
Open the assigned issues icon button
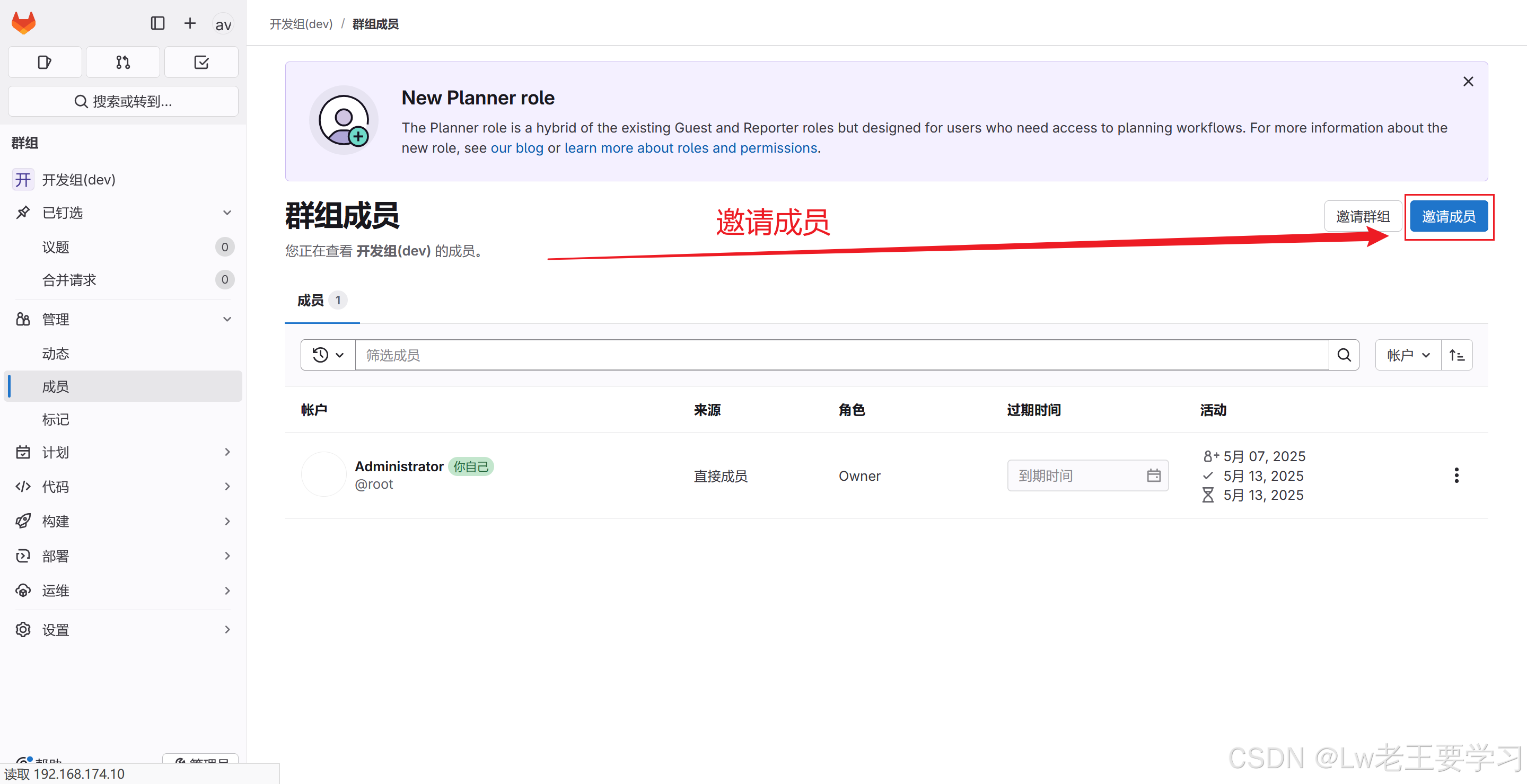[45, 62]
